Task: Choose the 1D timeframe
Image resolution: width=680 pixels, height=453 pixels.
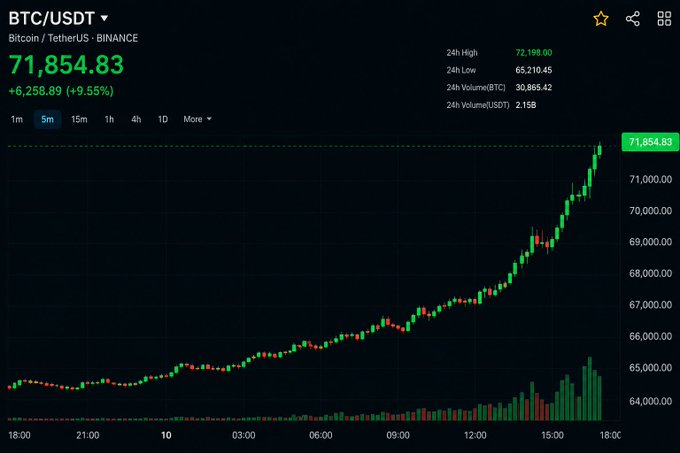Action: 163,119
